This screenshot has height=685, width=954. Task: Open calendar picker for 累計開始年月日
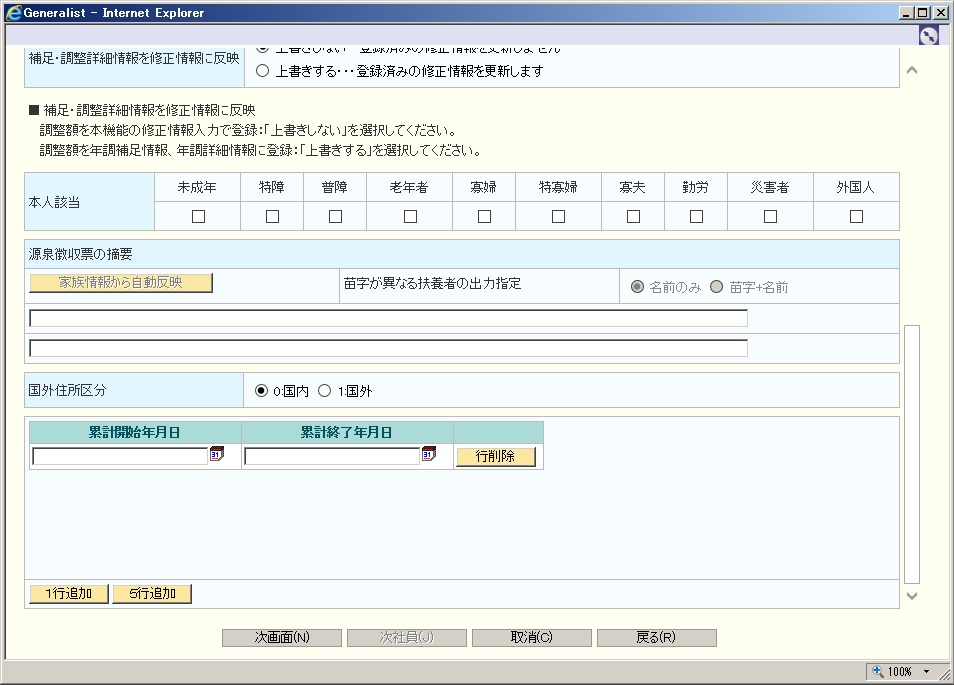pos(216,455)
